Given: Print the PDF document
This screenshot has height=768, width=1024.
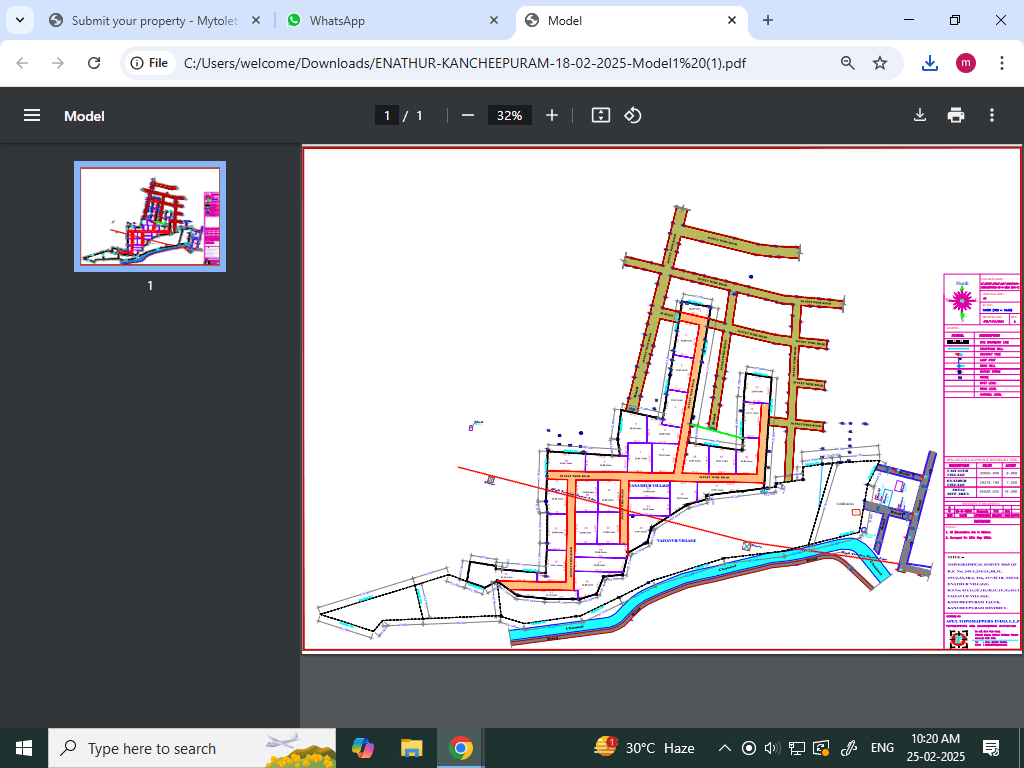Looking at the screenshot, I should (x=956, y=116).
